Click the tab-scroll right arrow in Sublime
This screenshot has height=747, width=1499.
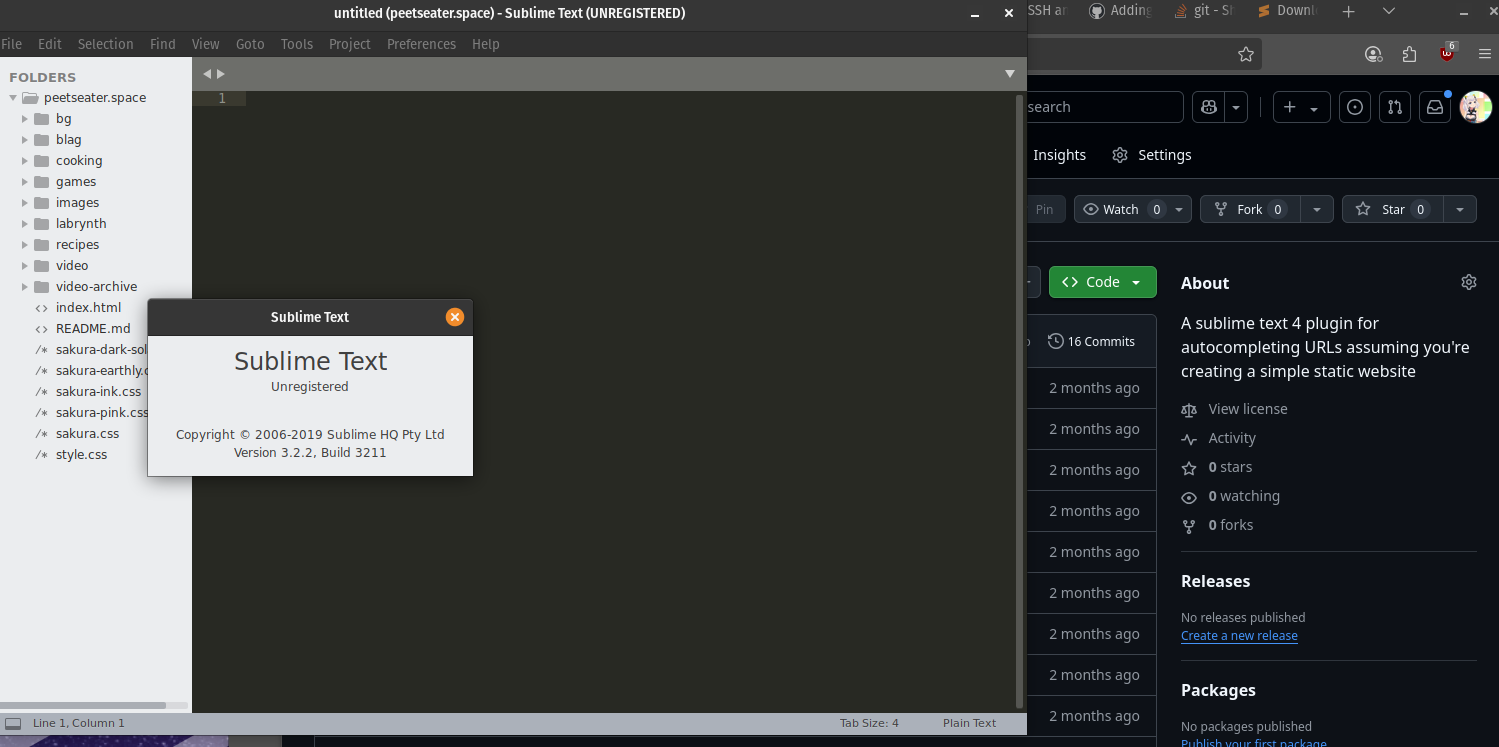(221, 74)
